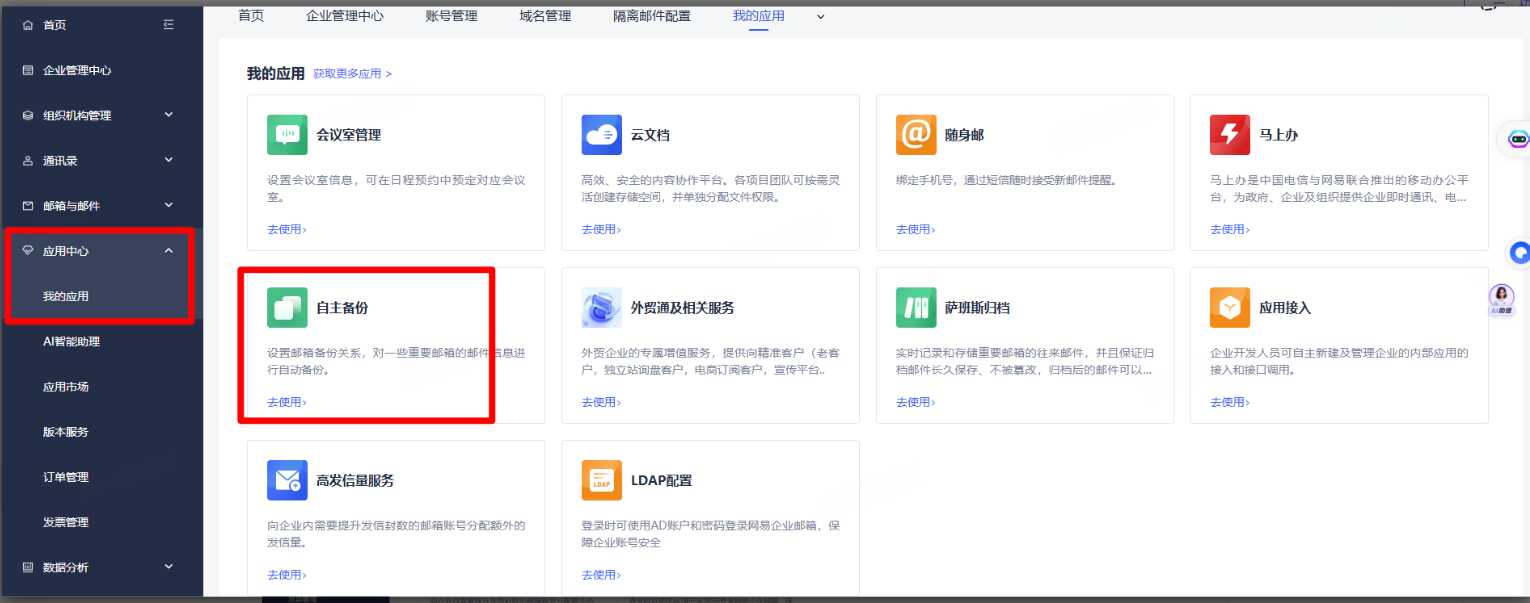
Task: Switch to the 域名管理 tab
Action: 546,16
